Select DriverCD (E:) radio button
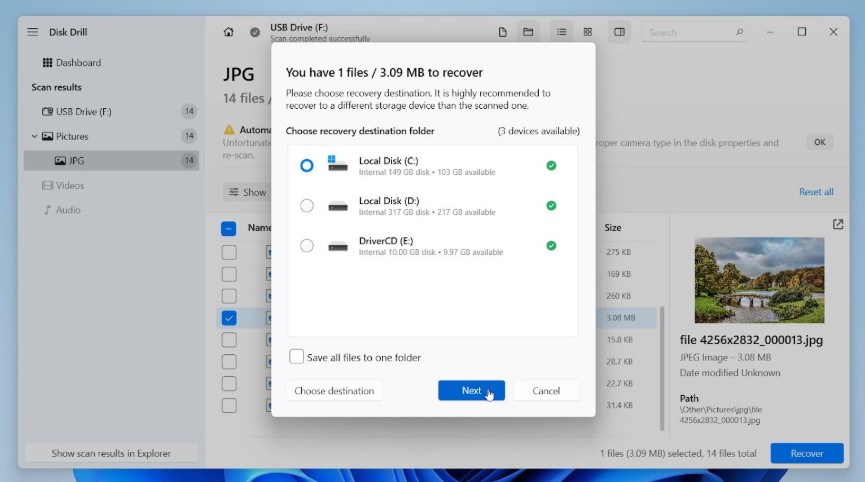This screenshot has width=865, height=482. (x=307, y=246)
